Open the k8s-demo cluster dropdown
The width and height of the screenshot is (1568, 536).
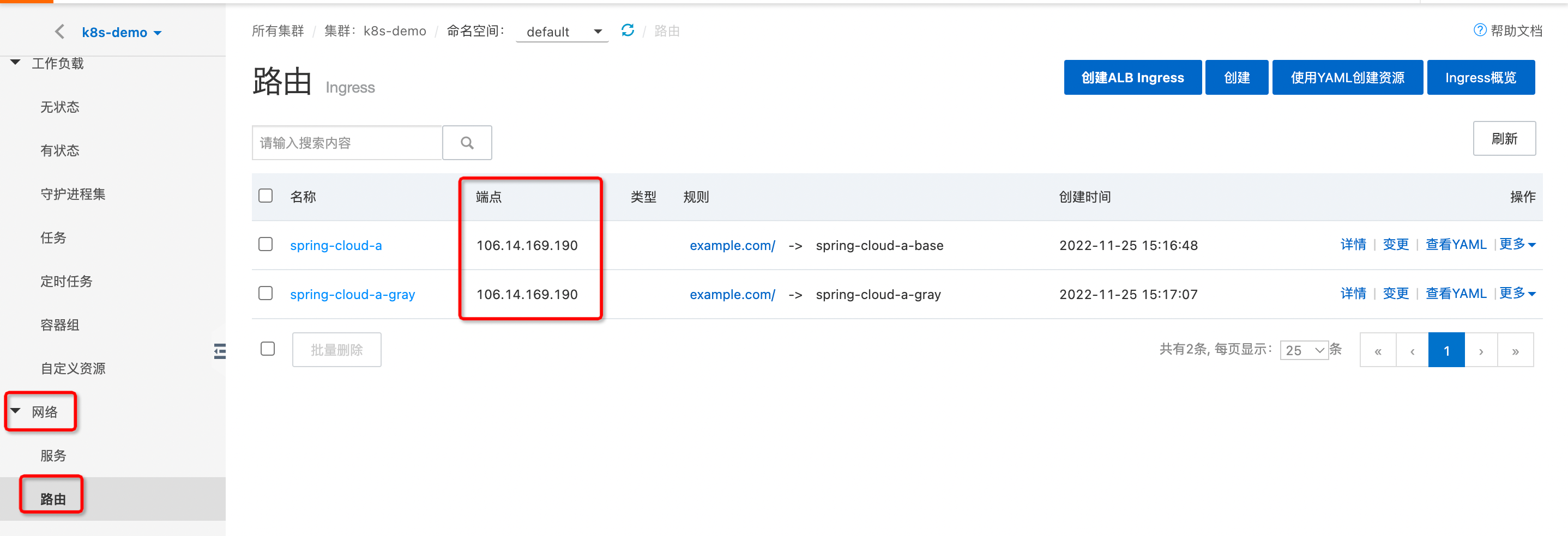(x=122, y=32)
